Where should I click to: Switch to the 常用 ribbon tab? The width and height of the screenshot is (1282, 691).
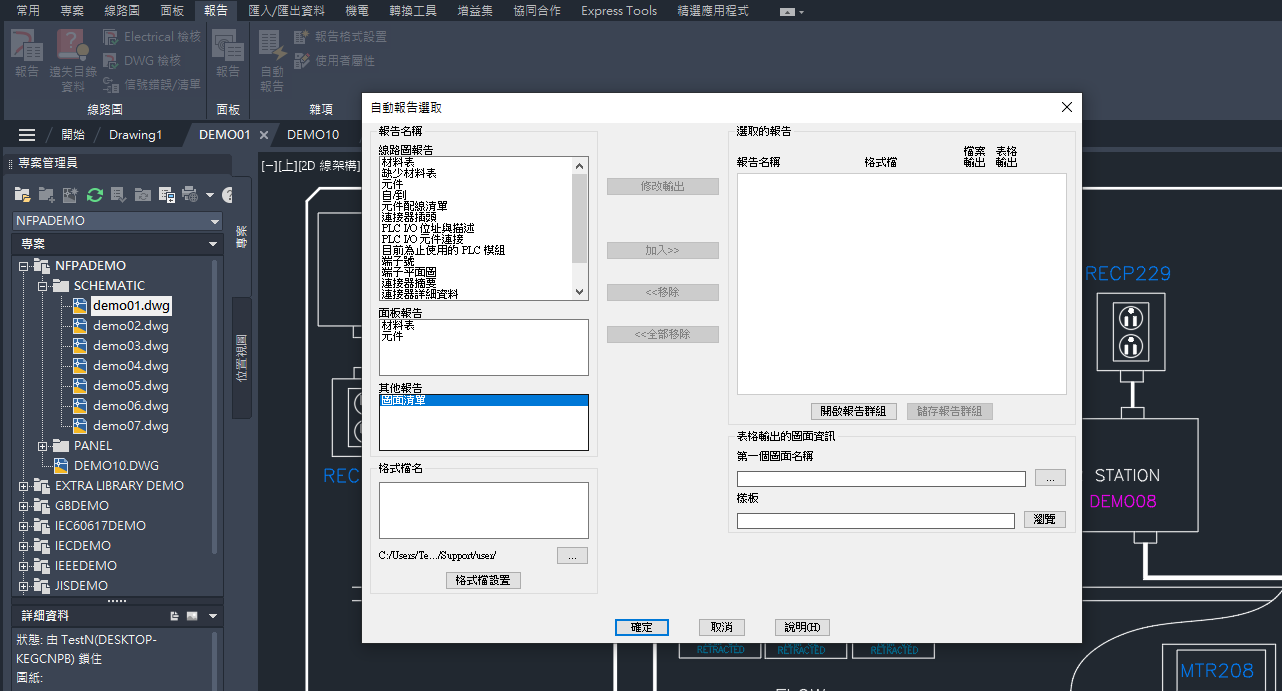(28, 11)
